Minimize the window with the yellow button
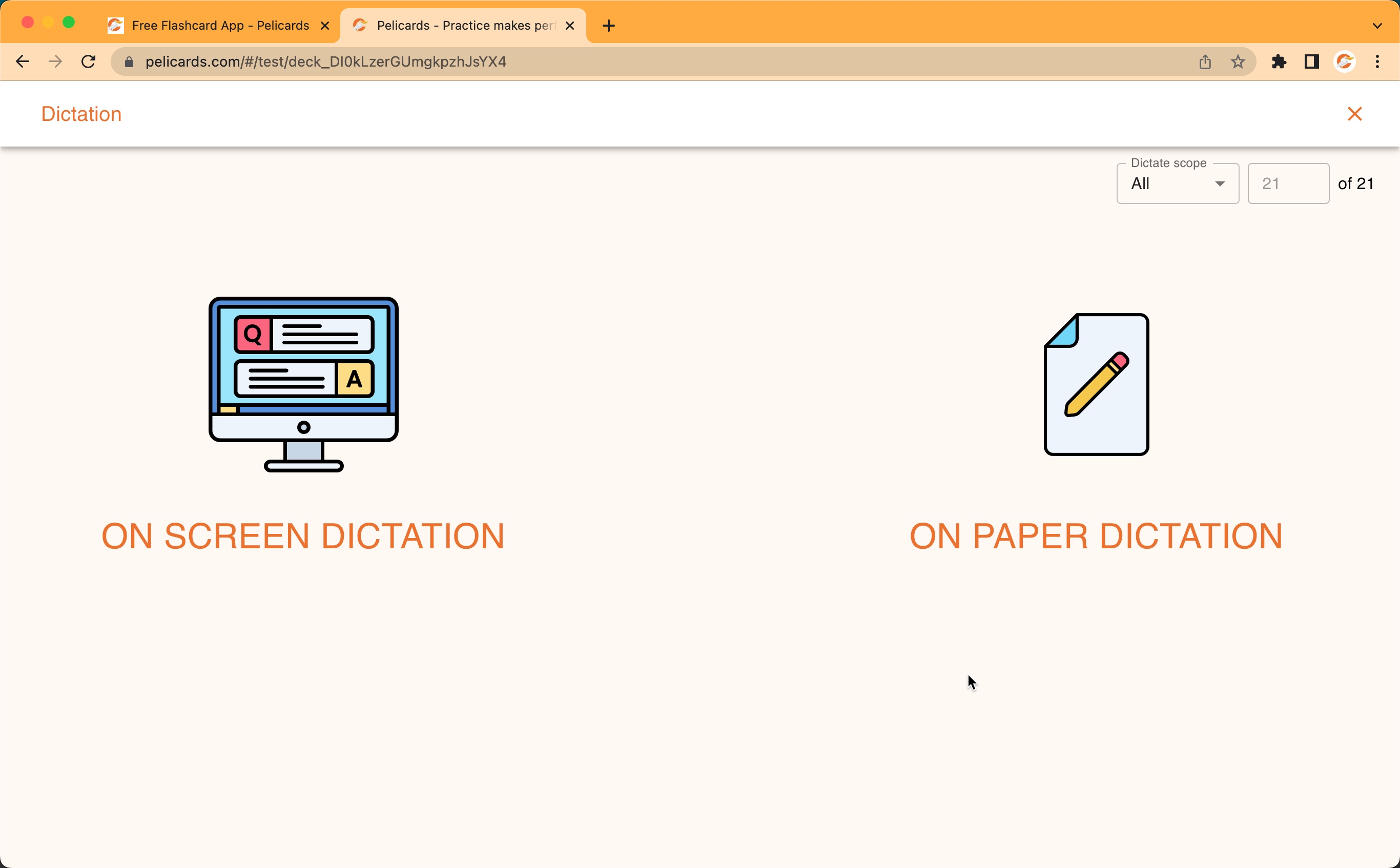The height and width of the screenshot is (868, 1400). 48,23
